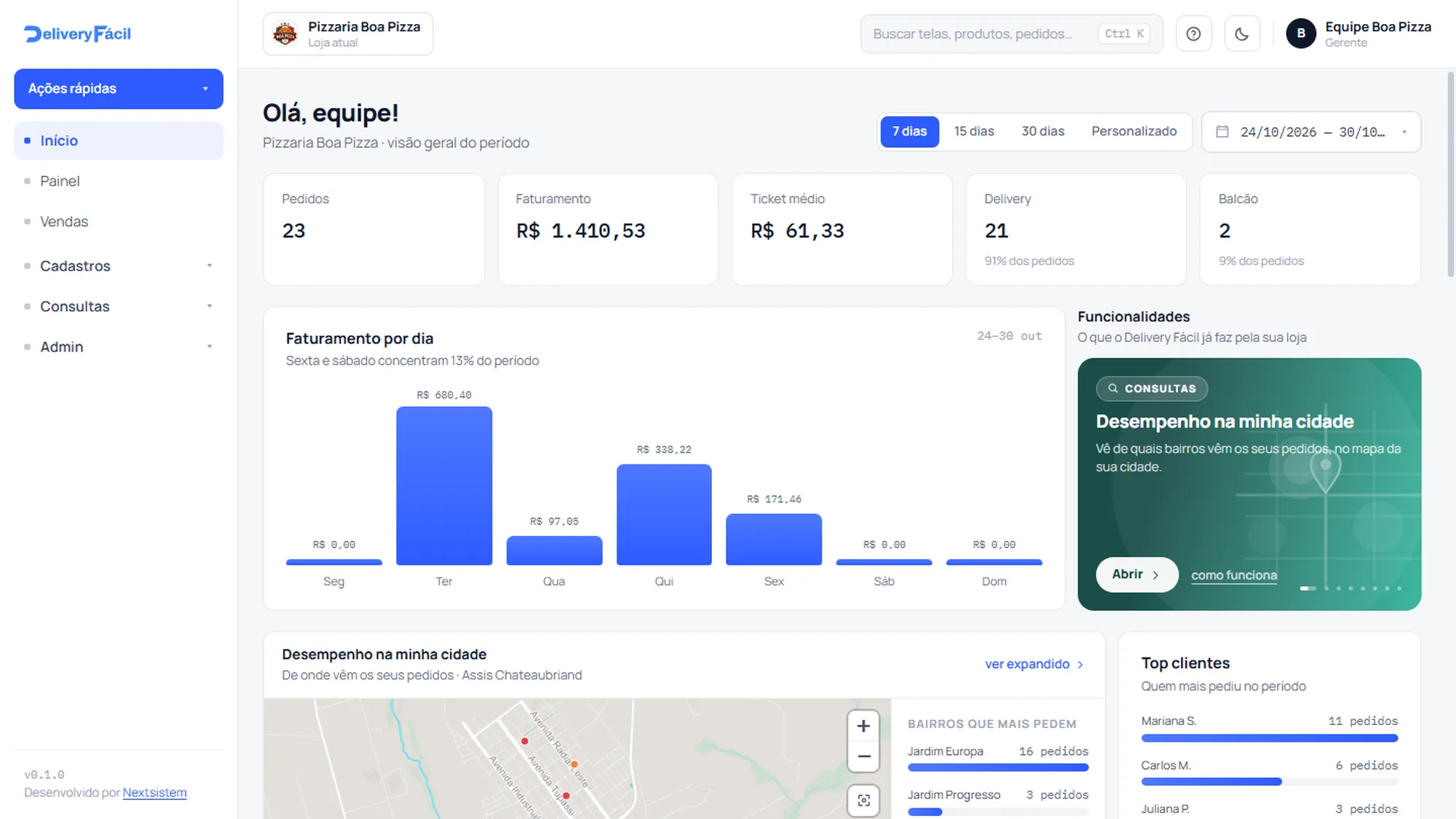This screenshot has height=819, width=1456.
Task: Focus the Buscar telas, produtos, pedidos search field
Action: coord(1011,33)
